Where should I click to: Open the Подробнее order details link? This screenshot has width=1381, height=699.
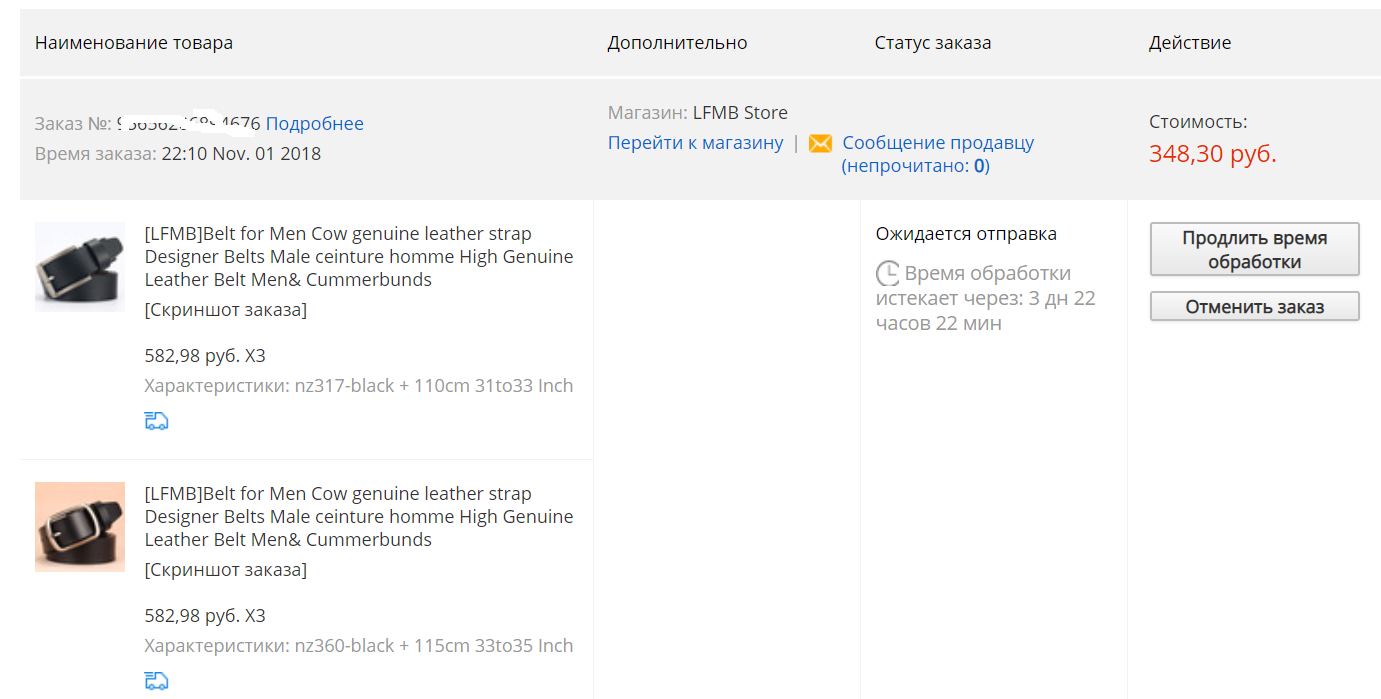(315, 124)
